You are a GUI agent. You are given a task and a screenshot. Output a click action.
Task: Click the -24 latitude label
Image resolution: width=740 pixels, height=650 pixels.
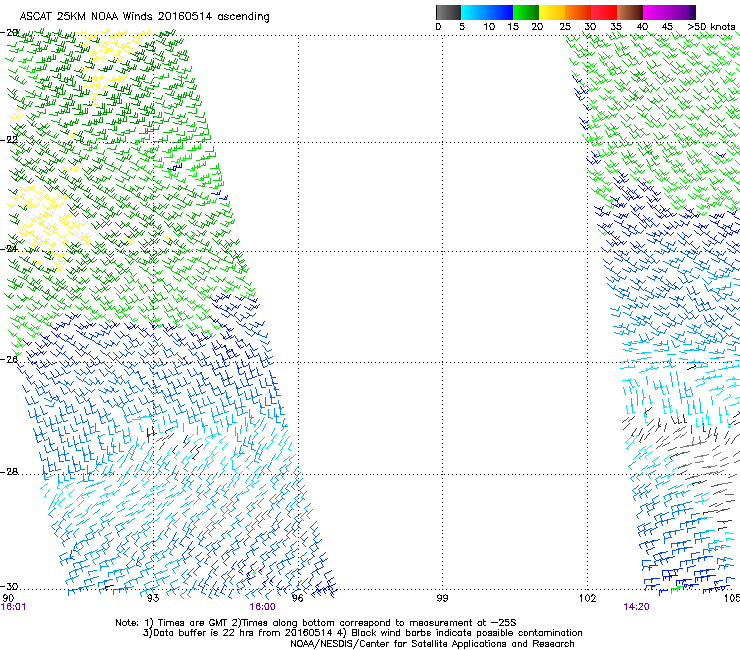click(x=9, y=249)
